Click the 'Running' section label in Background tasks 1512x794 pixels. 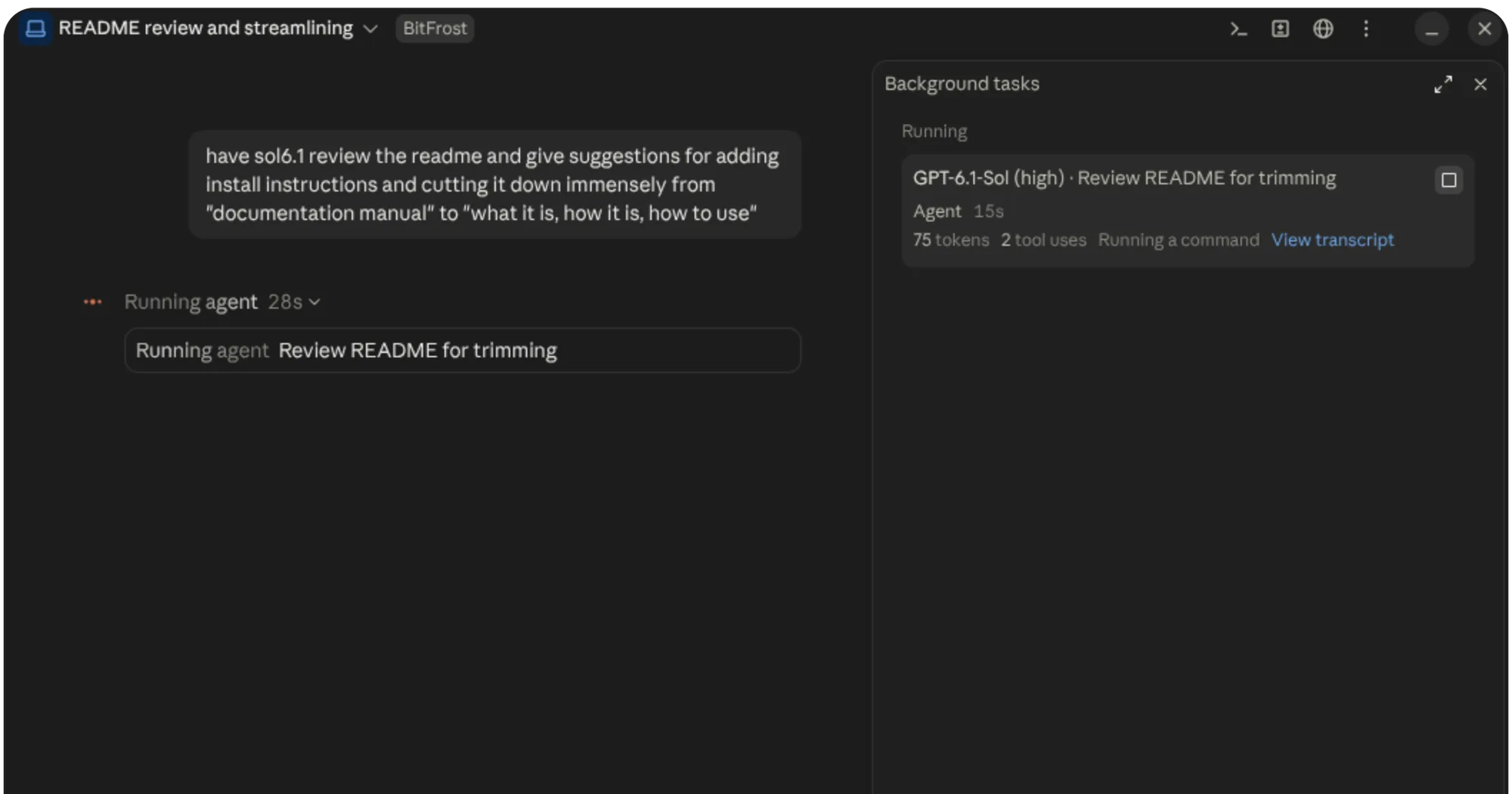934,132
